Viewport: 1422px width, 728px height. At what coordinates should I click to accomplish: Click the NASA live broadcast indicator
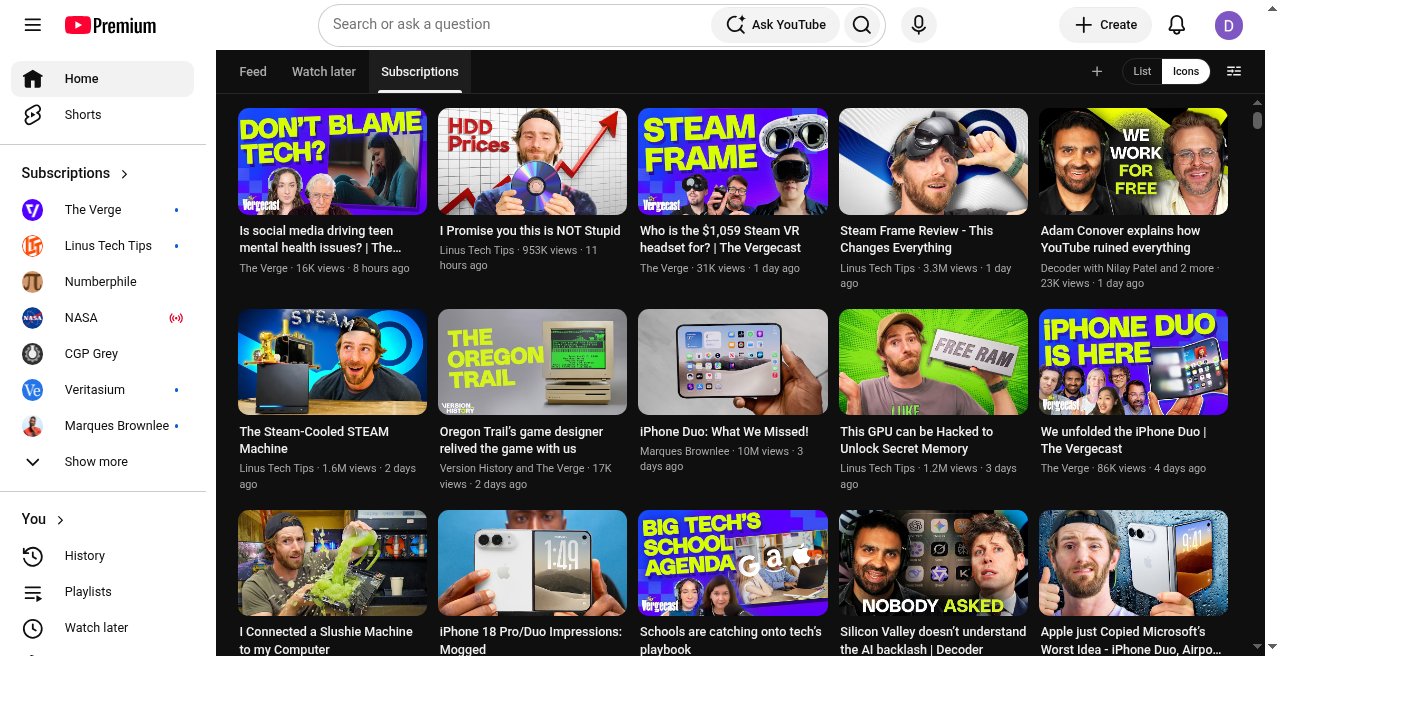pos(177,318)
